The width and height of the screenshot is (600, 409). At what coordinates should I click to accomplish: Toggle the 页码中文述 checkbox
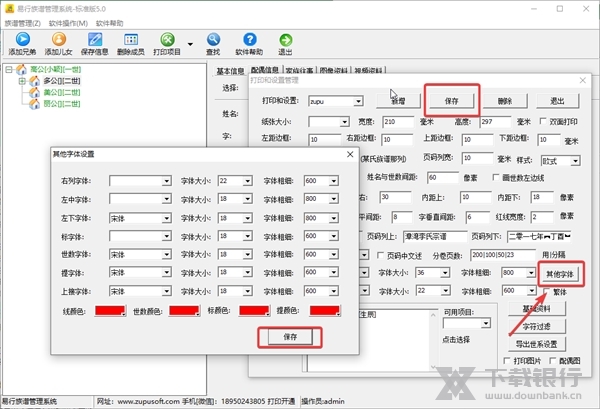(380, 255)
